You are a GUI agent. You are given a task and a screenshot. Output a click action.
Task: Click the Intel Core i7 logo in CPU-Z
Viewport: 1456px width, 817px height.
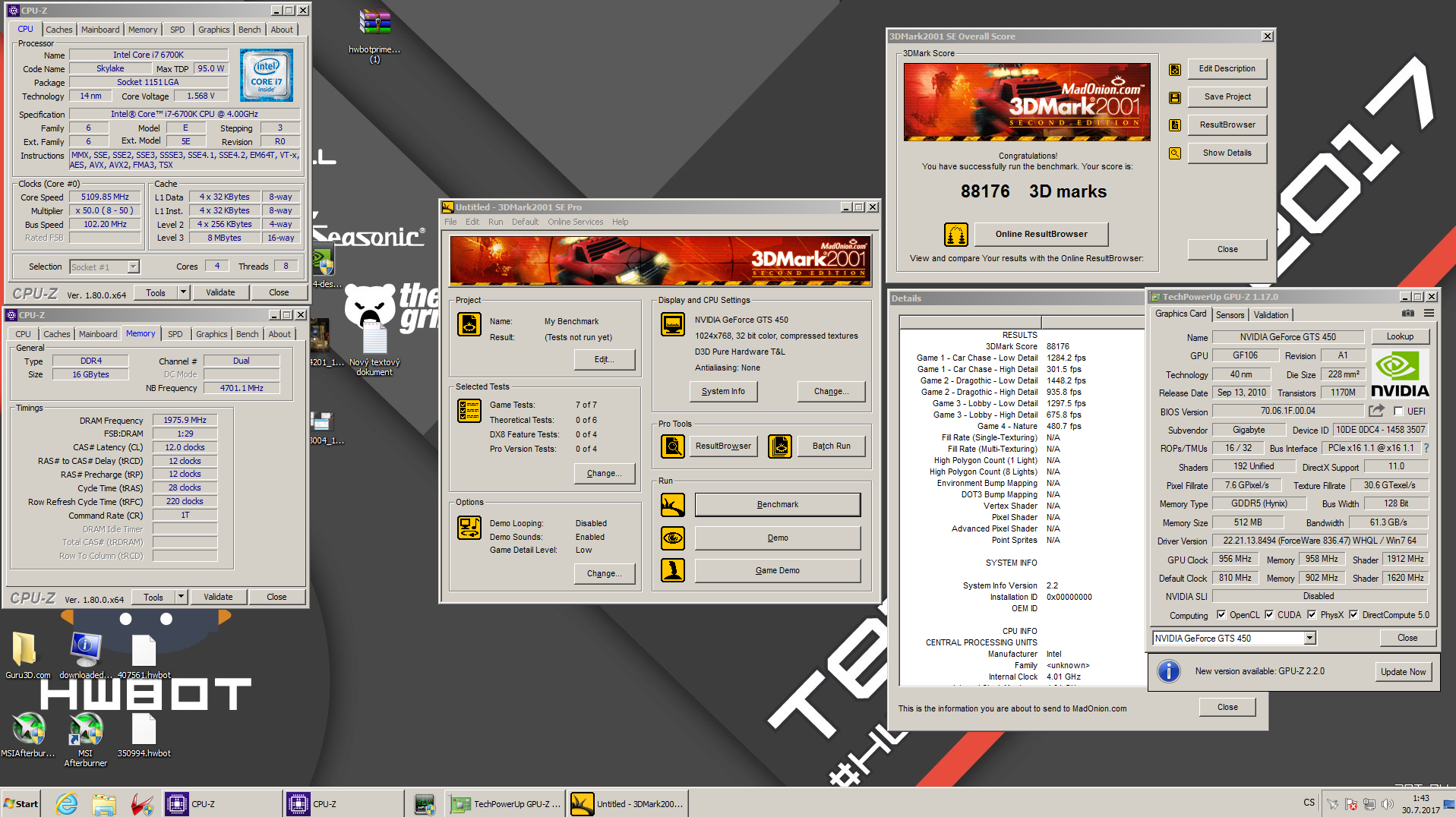pyautogui.click(x=267, y=75)
